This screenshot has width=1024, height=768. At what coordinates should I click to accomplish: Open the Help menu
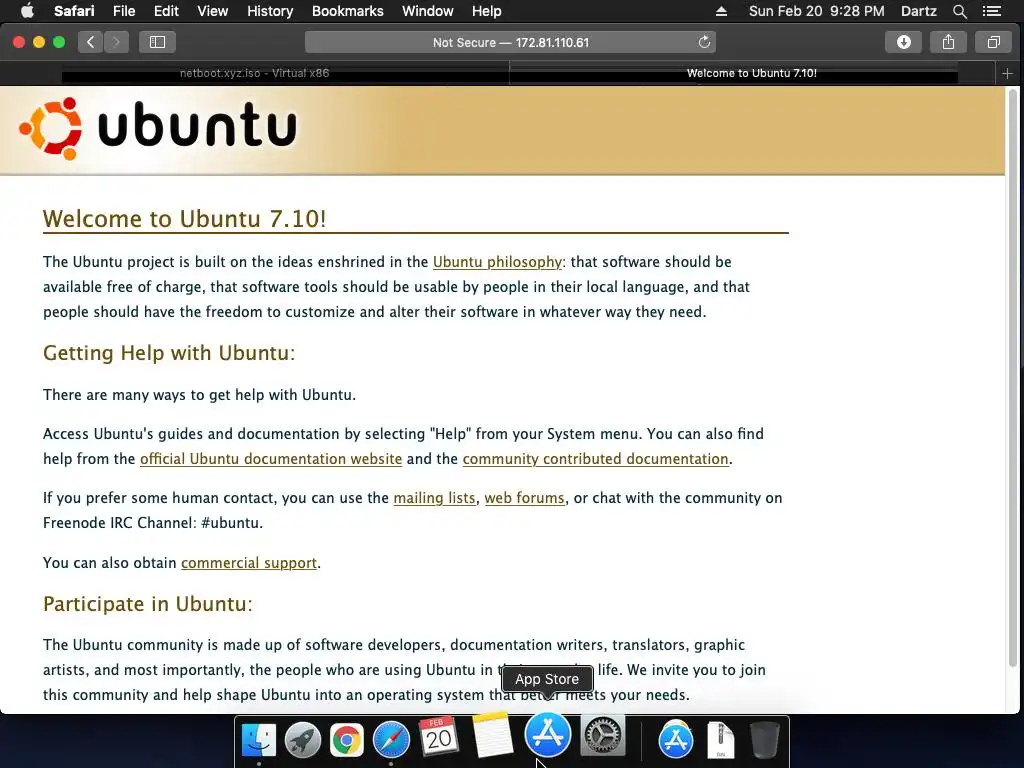(487, 11)
